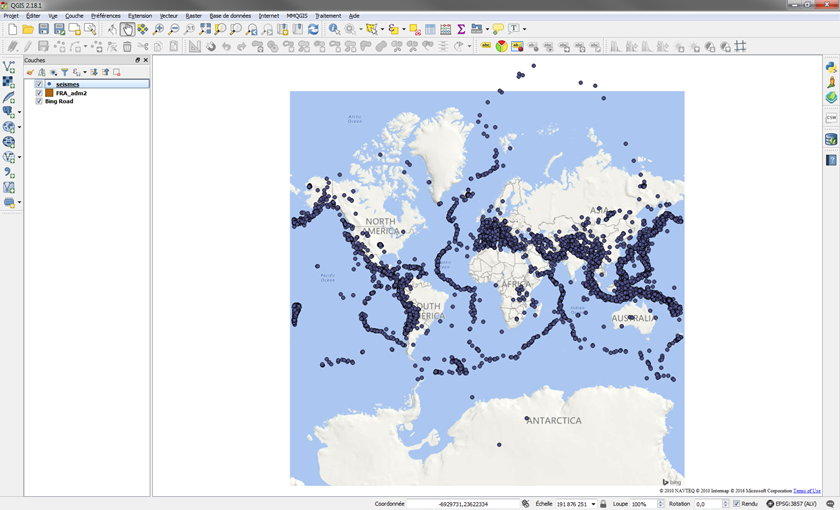
Task: Open the MMQGIS menu
Action: [297, 16]
